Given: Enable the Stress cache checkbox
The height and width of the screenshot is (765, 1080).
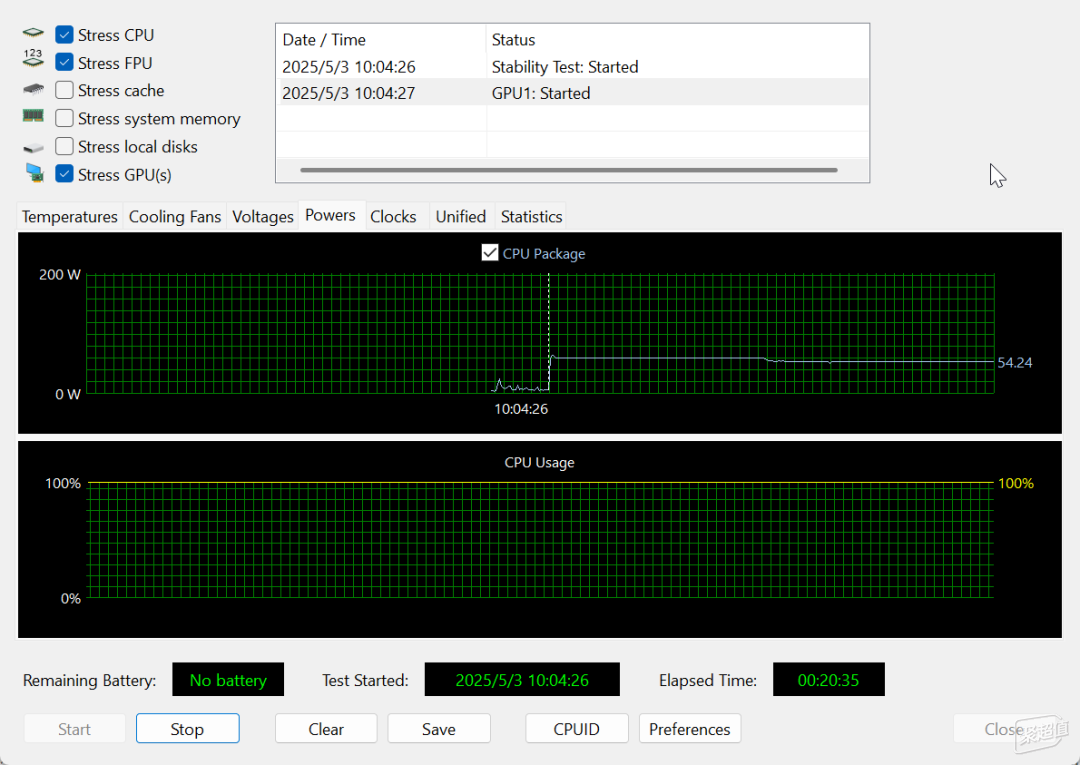Looking at the screenshot, I should coord(64,90).
